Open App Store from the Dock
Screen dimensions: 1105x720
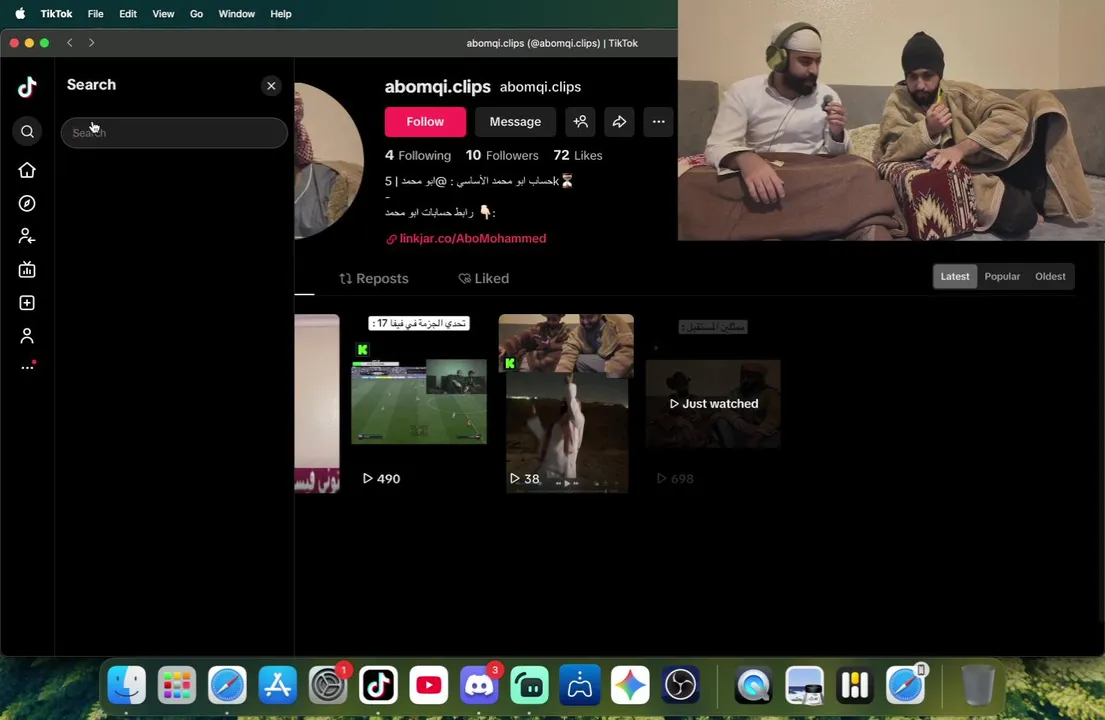pos(278,685)
